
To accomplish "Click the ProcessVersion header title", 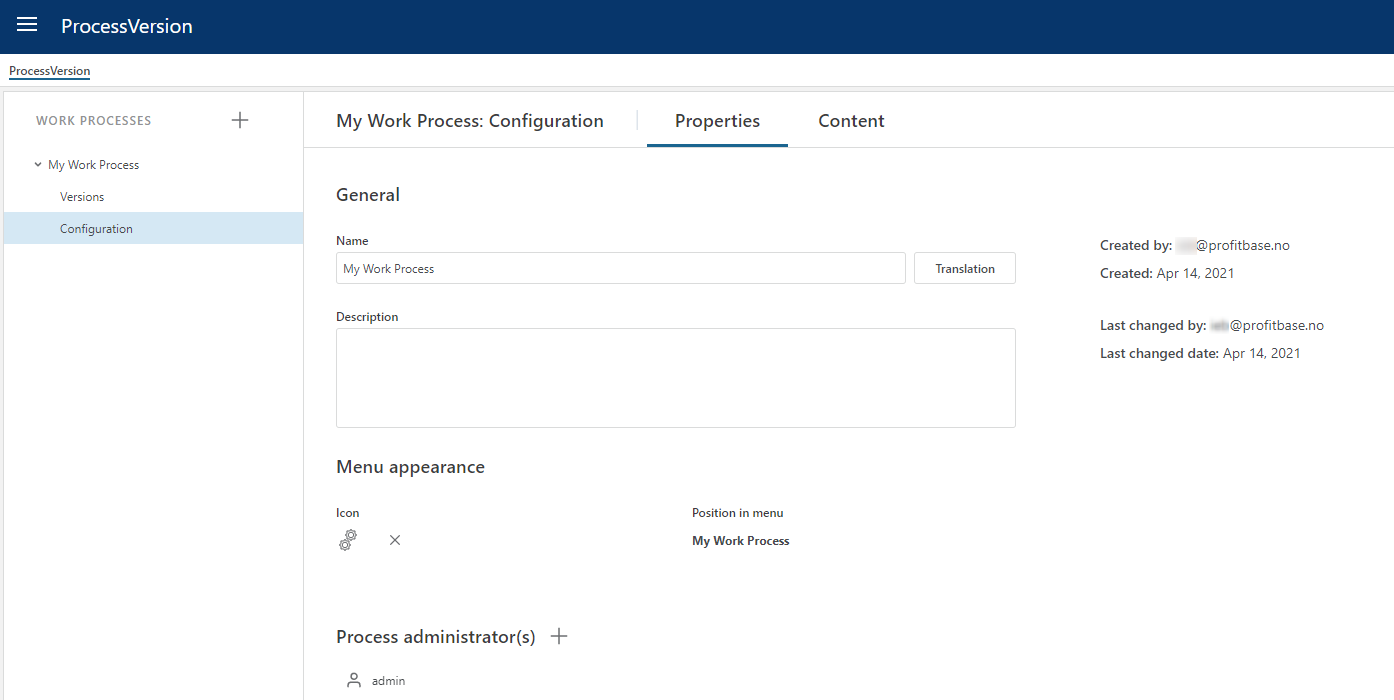I will (127, 26).
